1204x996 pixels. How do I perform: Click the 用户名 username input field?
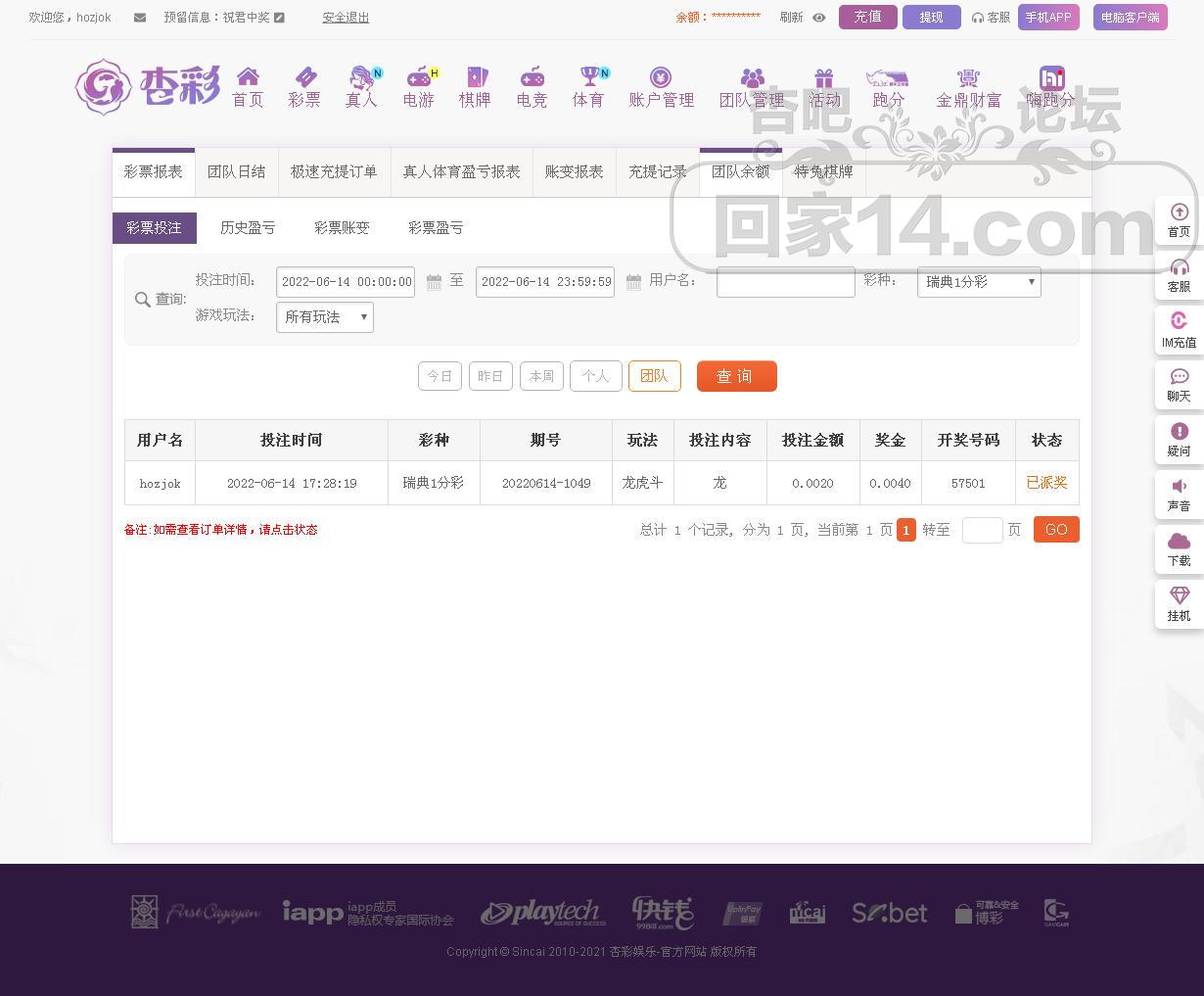click(x=785, y=282)
